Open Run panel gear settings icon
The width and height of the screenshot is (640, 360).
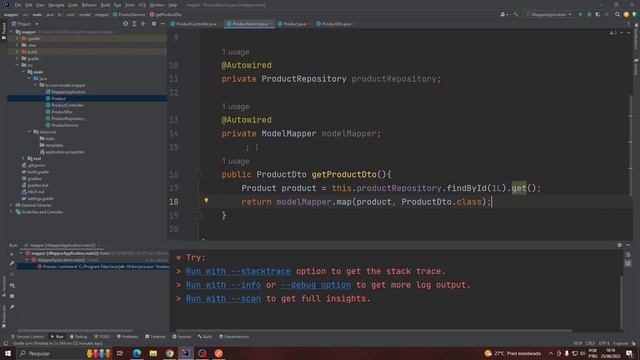coord(620,245)
